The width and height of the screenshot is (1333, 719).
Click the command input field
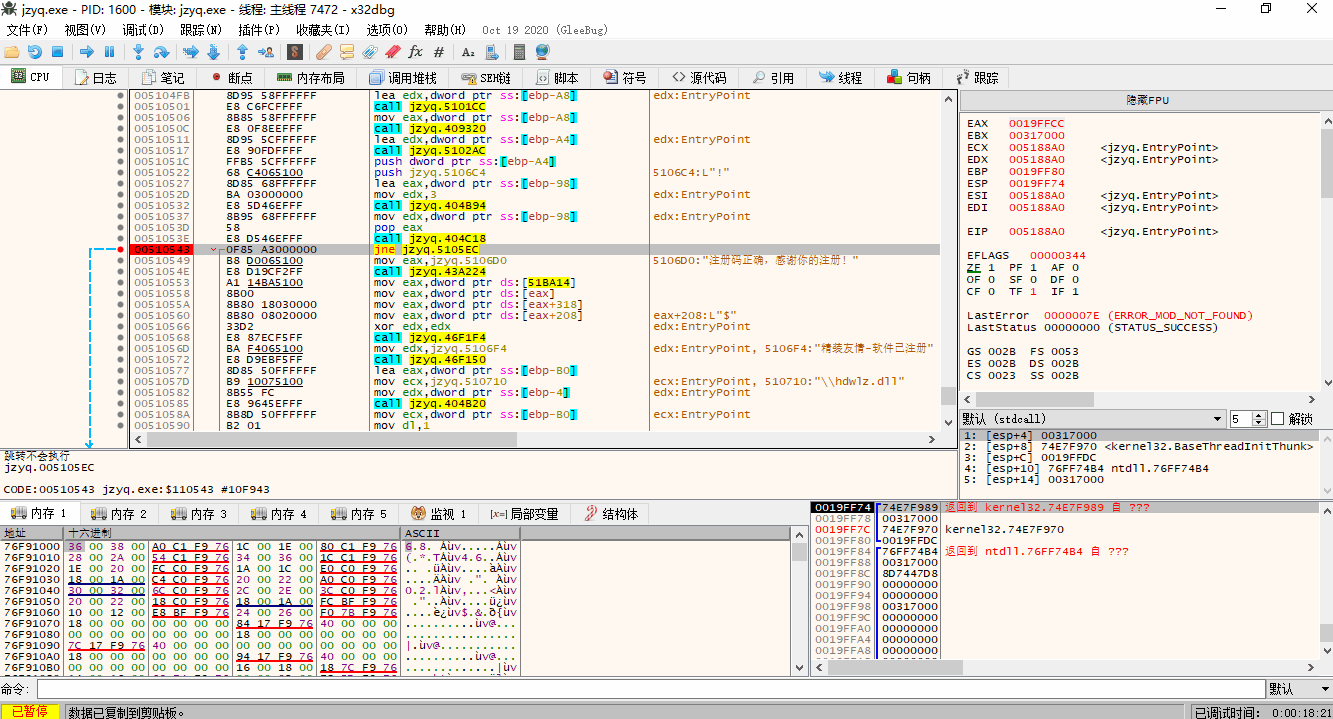coord(650,689)
